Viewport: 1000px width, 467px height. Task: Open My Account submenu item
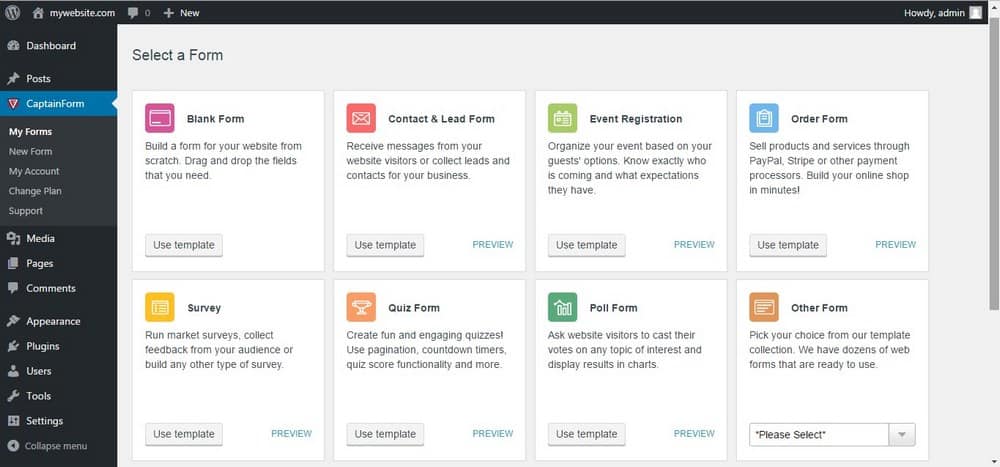click(34, 172)
